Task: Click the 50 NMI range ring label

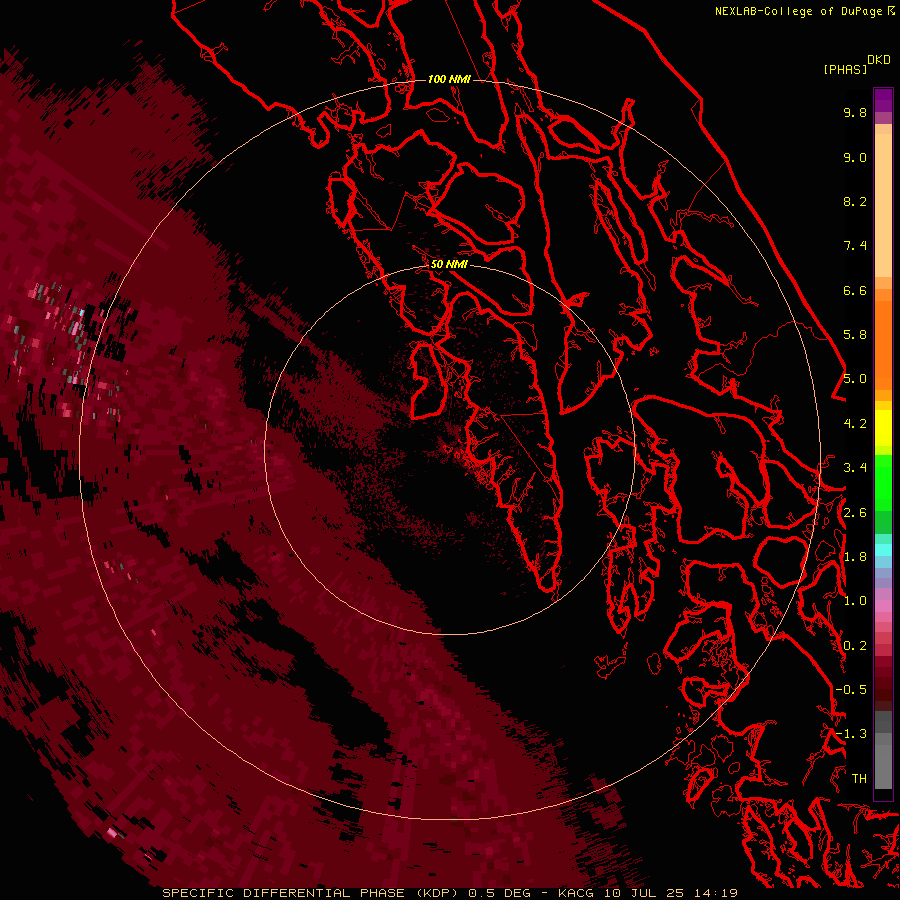Action: [449, 264]
